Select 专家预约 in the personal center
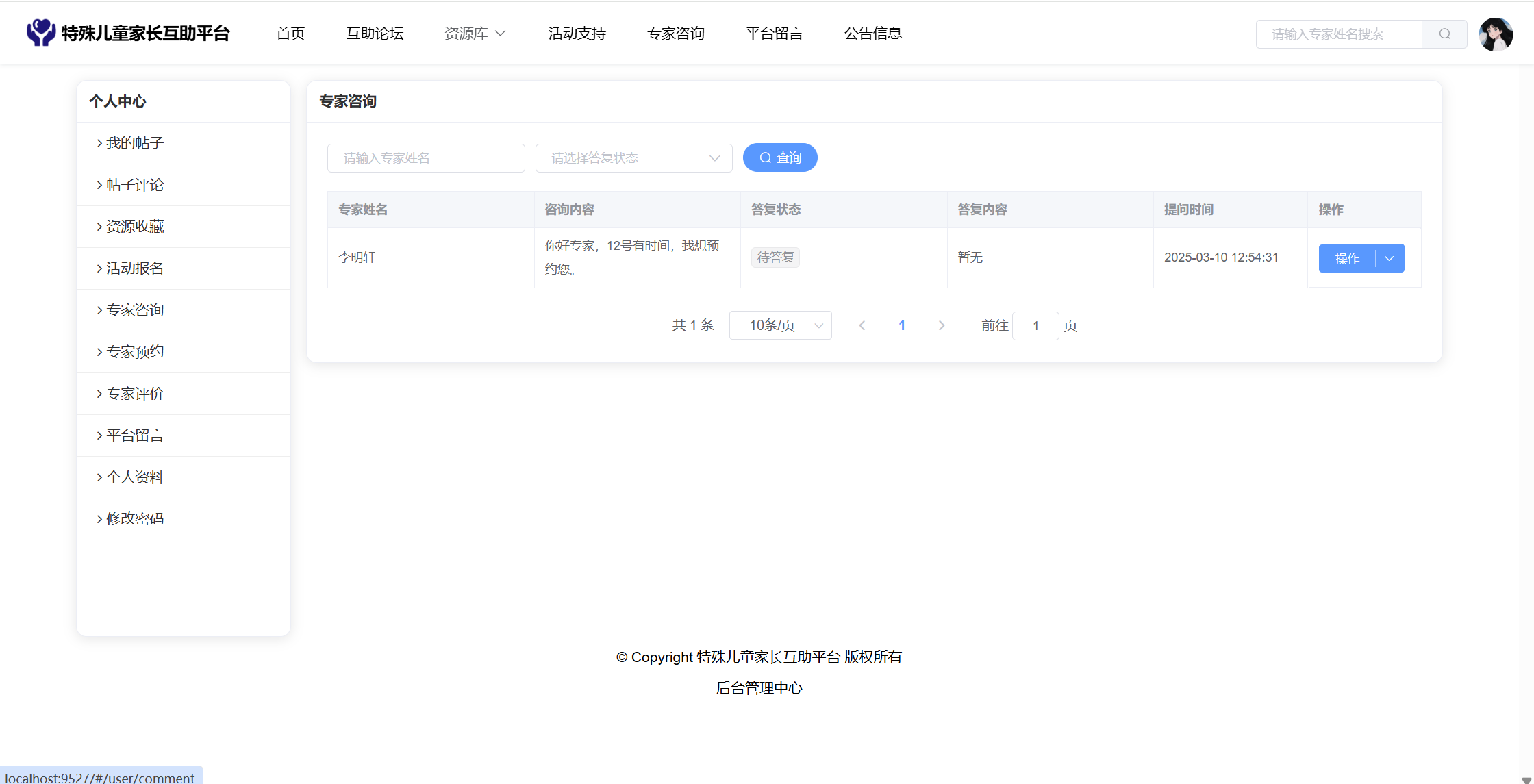This screenshot has width=1534, height=784. (x=135, y=352)
